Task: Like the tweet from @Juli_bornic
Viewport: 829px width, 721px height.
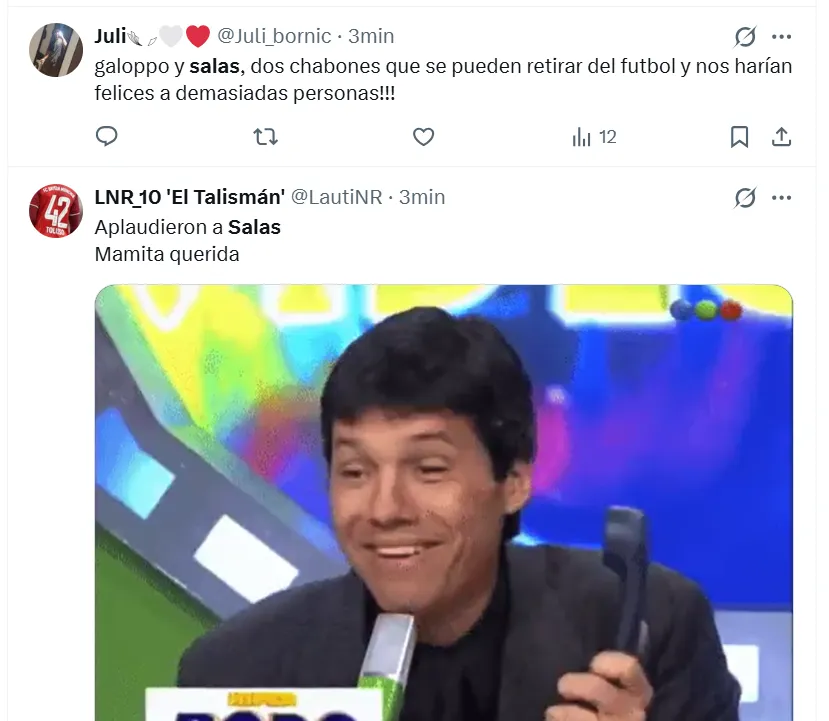Action: (423, 136)
